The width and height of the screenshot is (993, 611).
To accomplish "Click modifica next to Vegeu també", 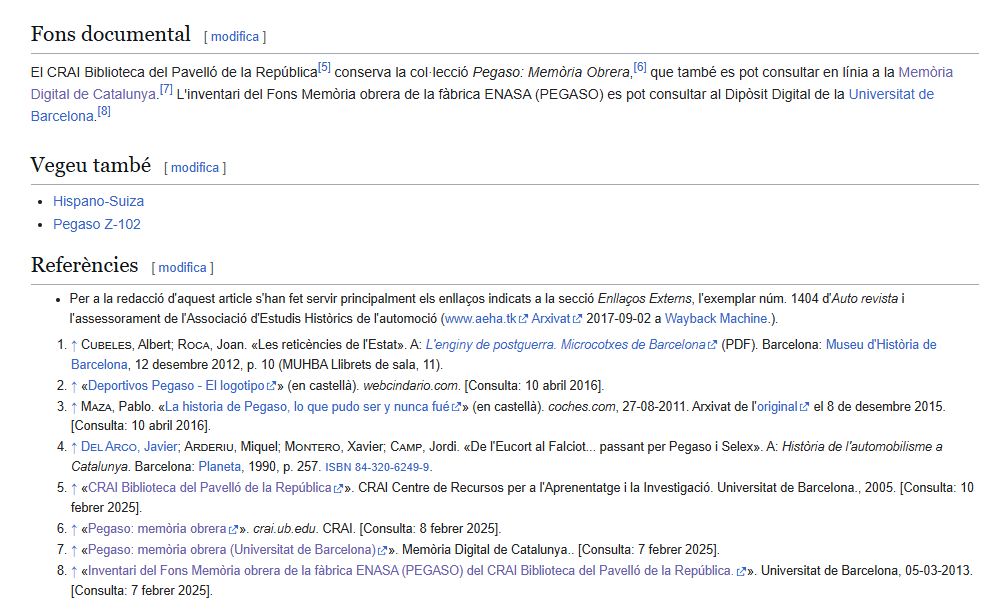I will click(195, 168).
